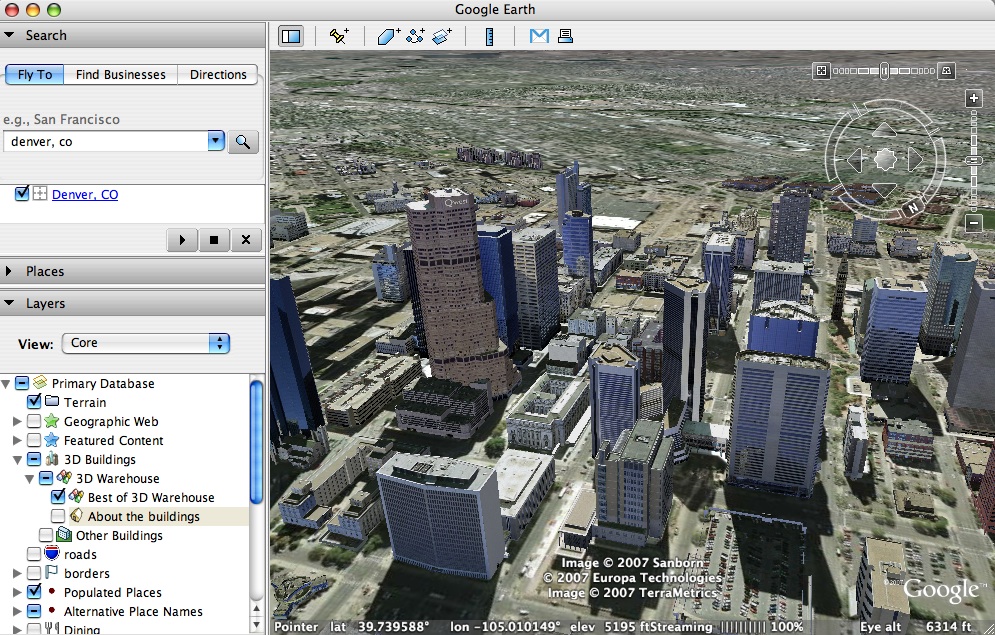
Task: Enable the Other Buildings checkbox
Action: click(46, 535)
